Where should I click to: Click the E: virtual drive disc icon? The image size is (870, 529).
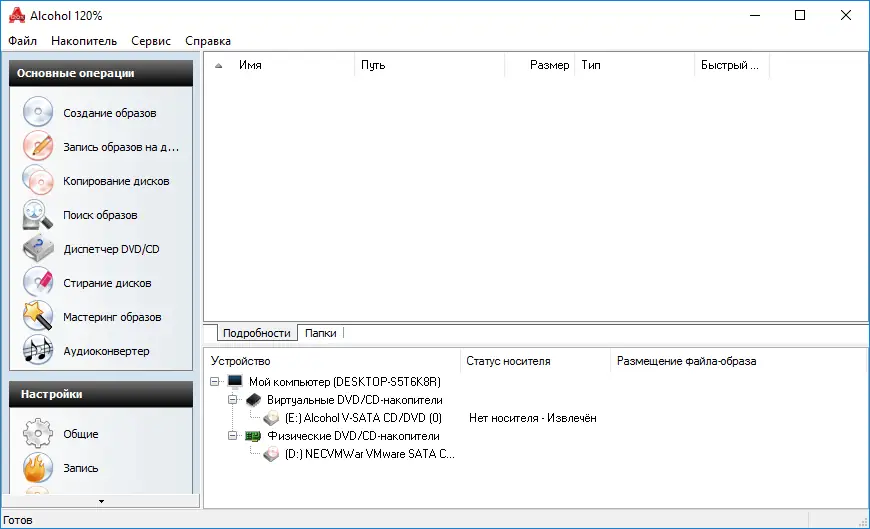click(x=271, y=417)
